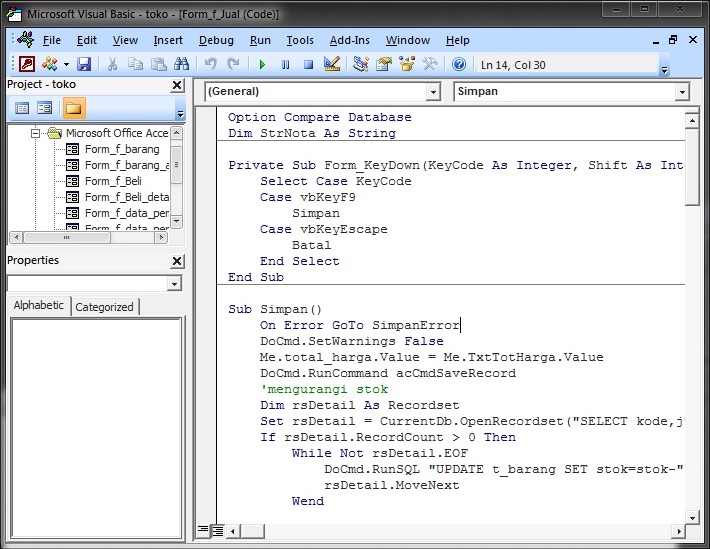Screen dimensions: 710x549
Task: Click the Help question mark icon
Action: tap(459, 64)
